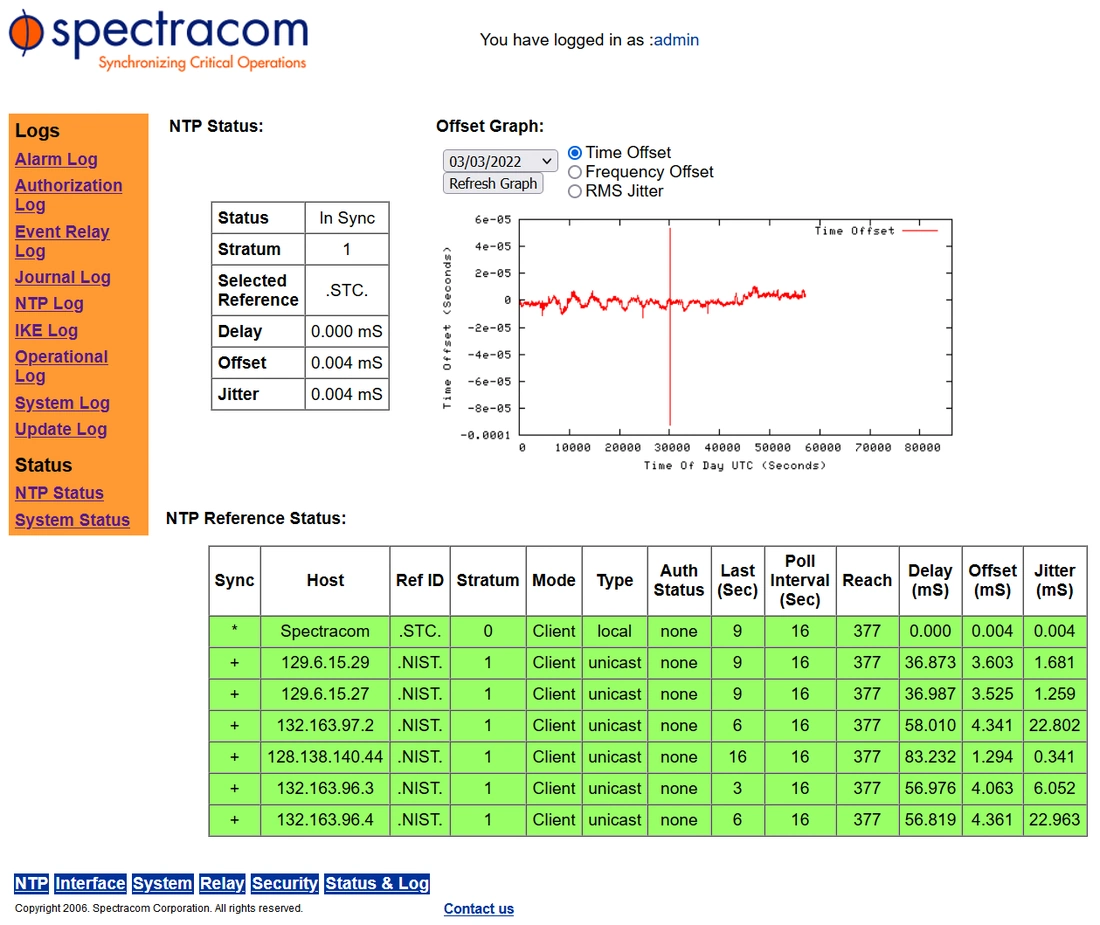Select the Frequency Offset radio button
The image size is (1100, 925).
click(x=575, y=172)
